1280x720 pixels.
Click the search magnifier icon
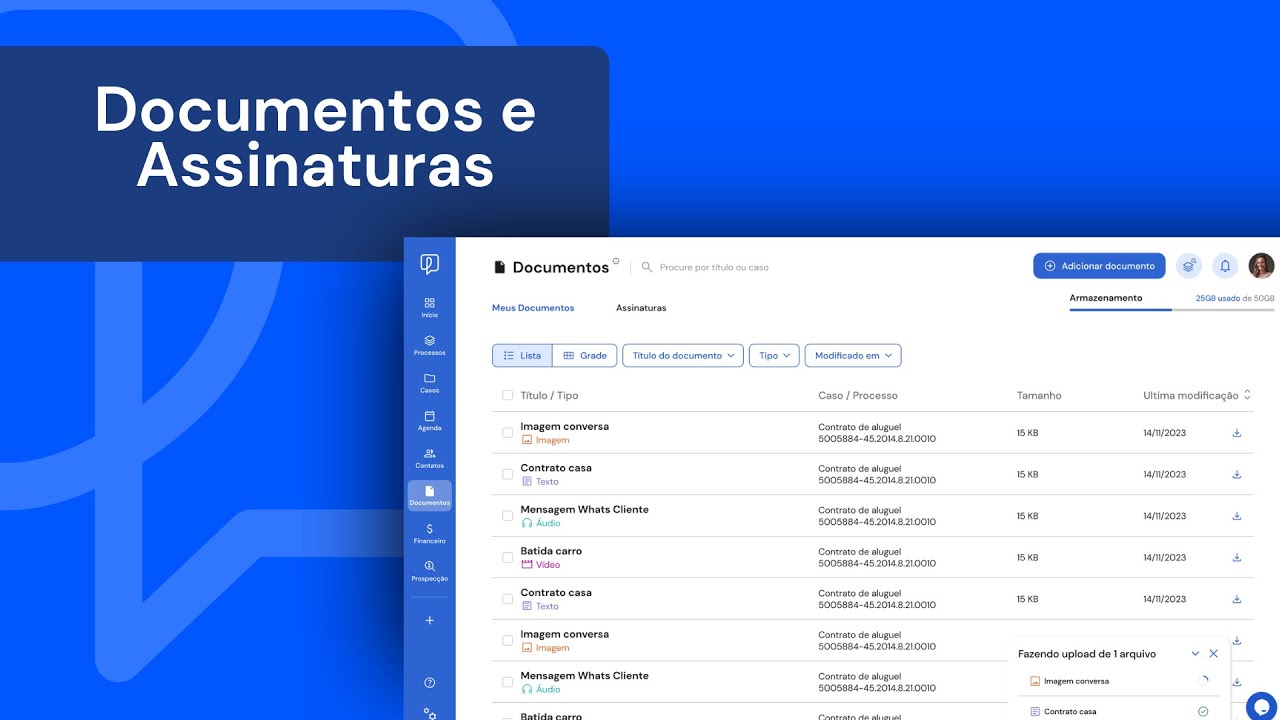[x=647, y=267]
